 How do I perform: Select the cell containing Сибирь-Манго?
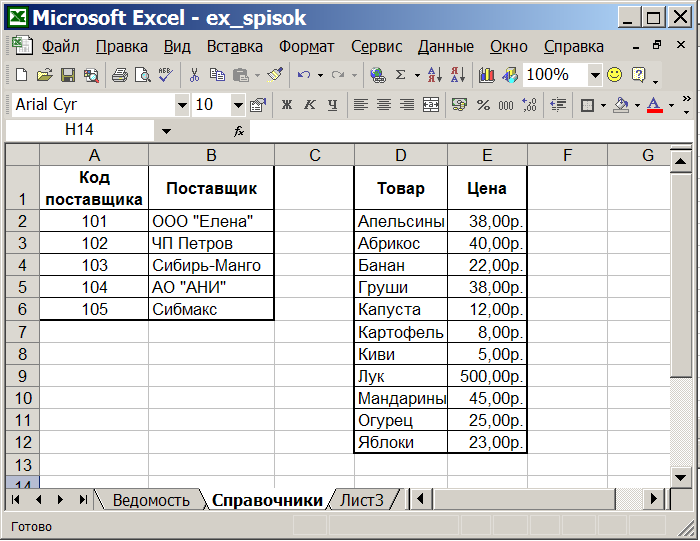tap(211, 265)
